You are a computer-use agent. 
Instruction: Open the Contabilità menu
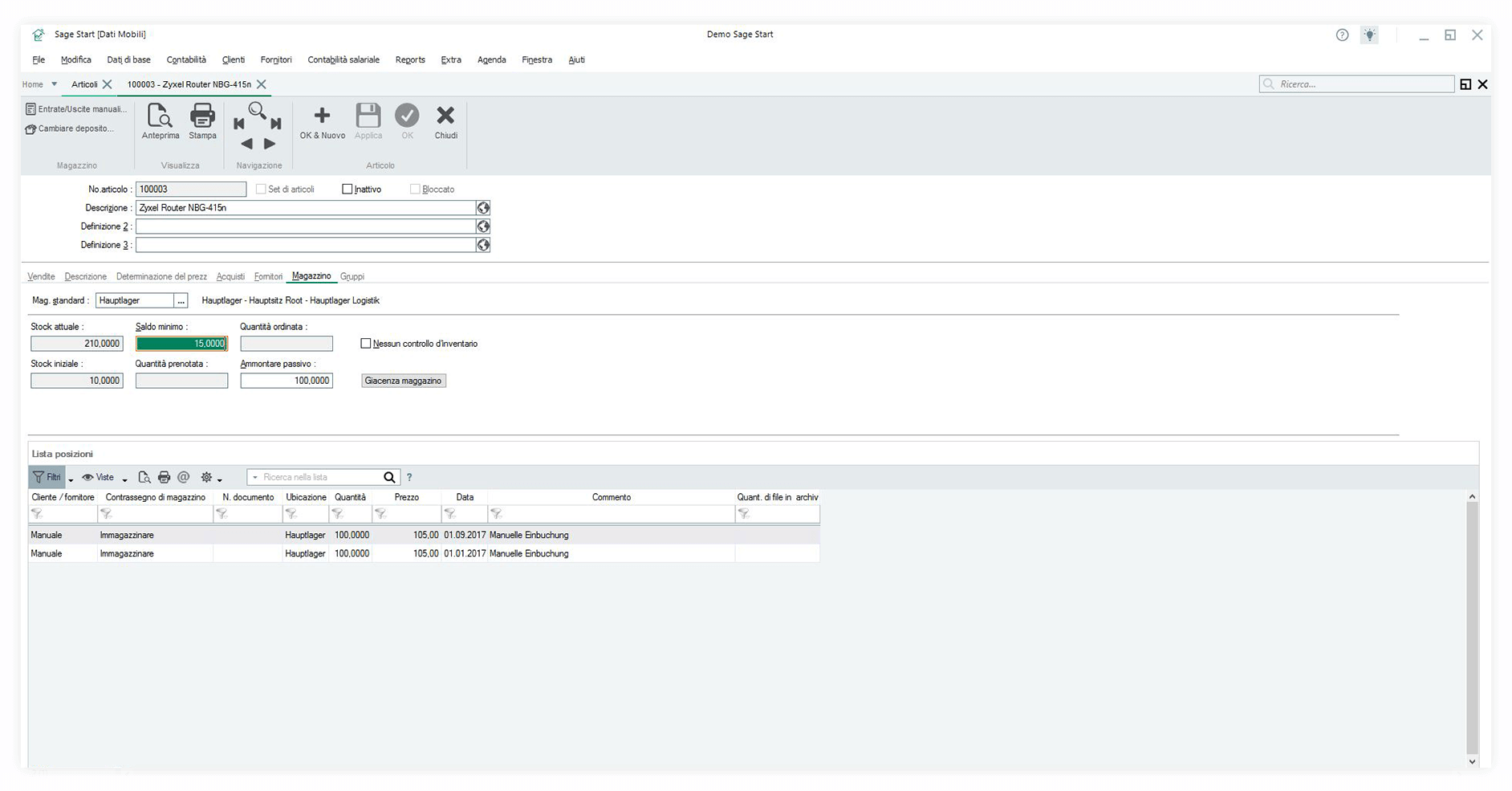[x=186, y=60]
